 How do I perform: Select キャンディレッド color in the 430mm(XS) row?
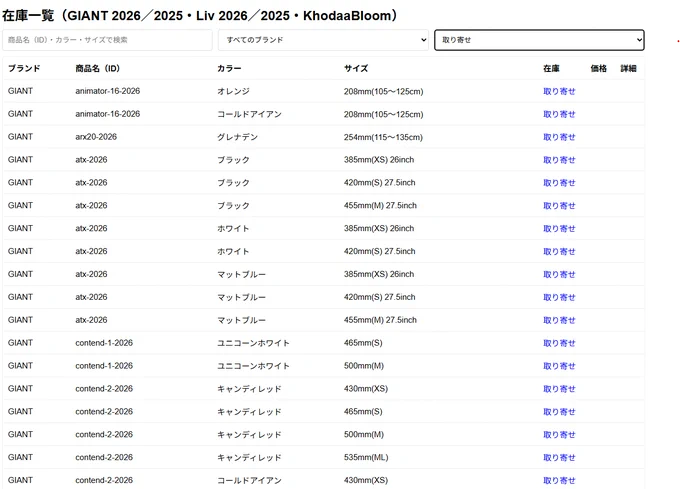pyautogui.click(x=249, y=389)
